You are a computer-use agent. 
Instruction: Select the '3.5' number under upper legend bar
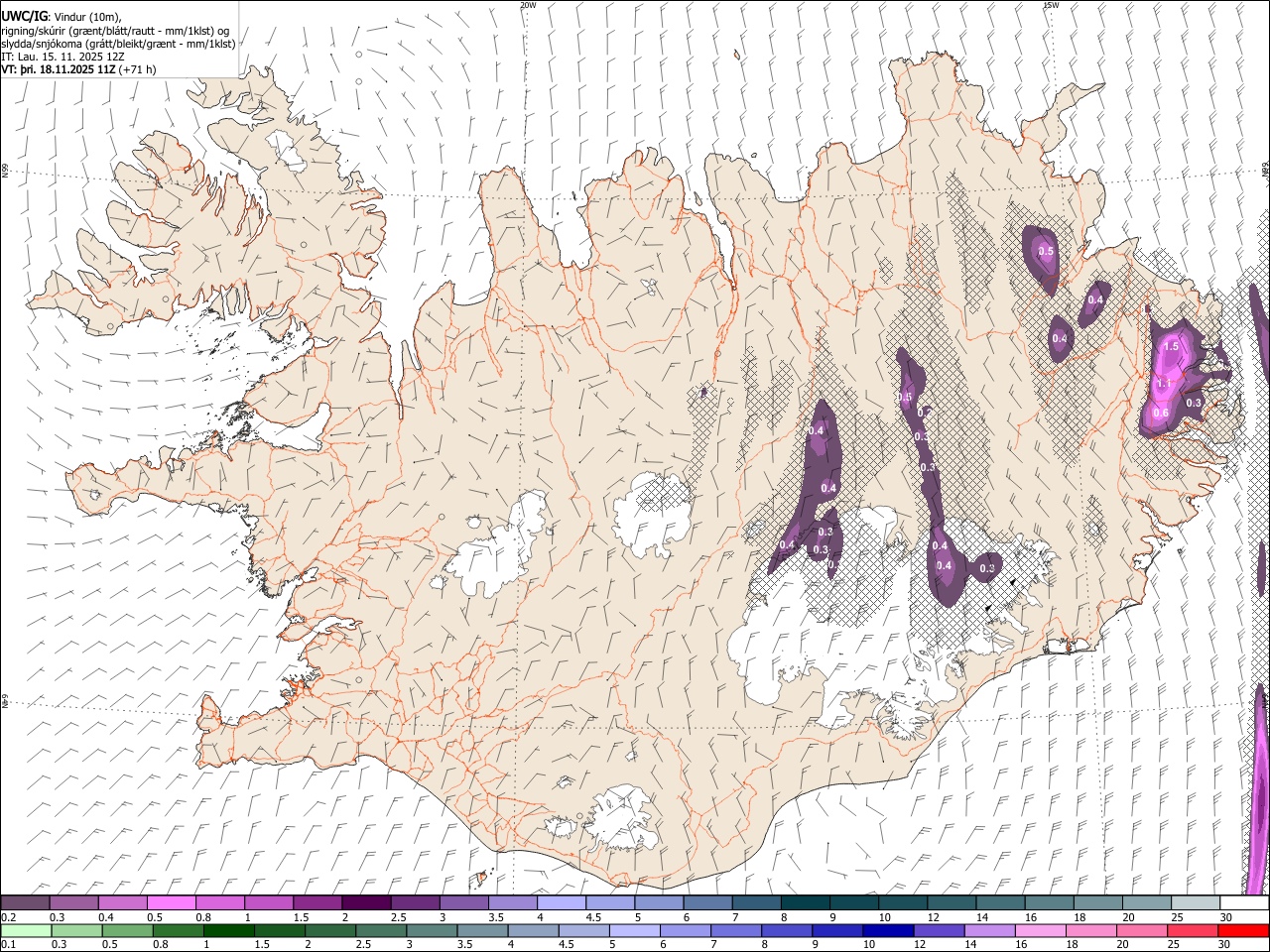[495, 917]
